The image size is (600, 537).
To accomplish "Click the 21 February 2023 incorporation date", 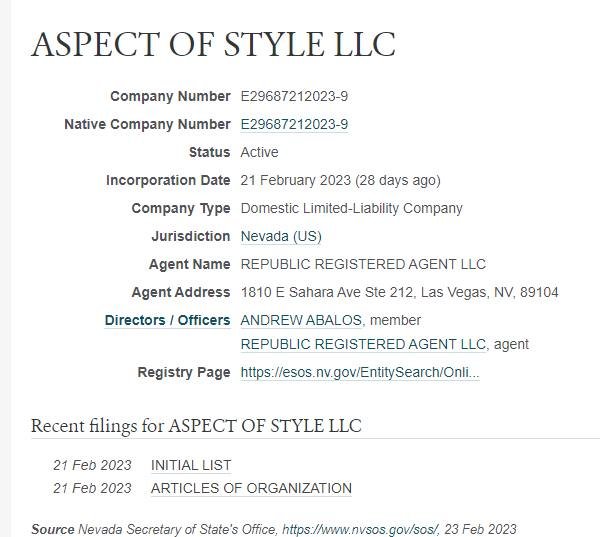I will coord(295,180).
